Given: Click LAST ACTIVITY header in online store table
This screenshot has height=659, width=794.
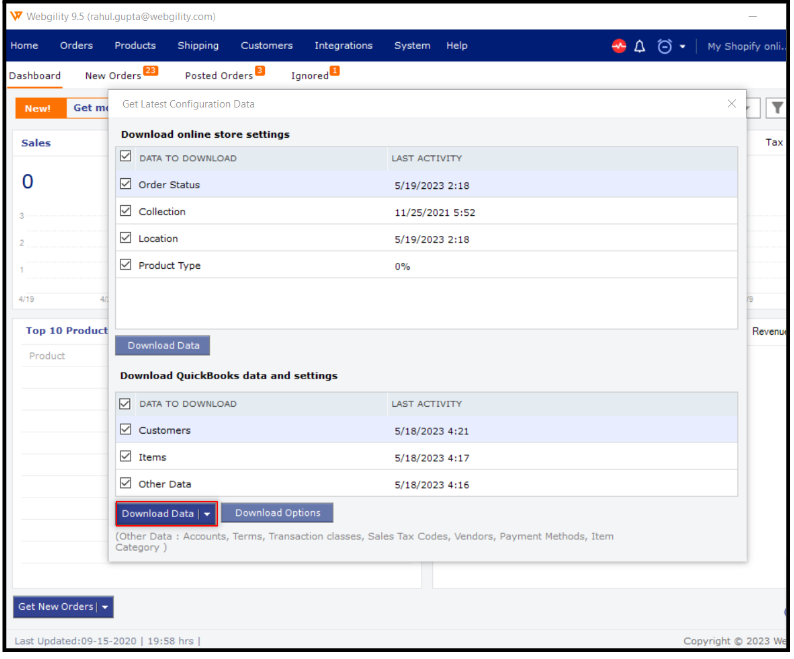Looking at the screenshot, I should [x=427, y=159].
